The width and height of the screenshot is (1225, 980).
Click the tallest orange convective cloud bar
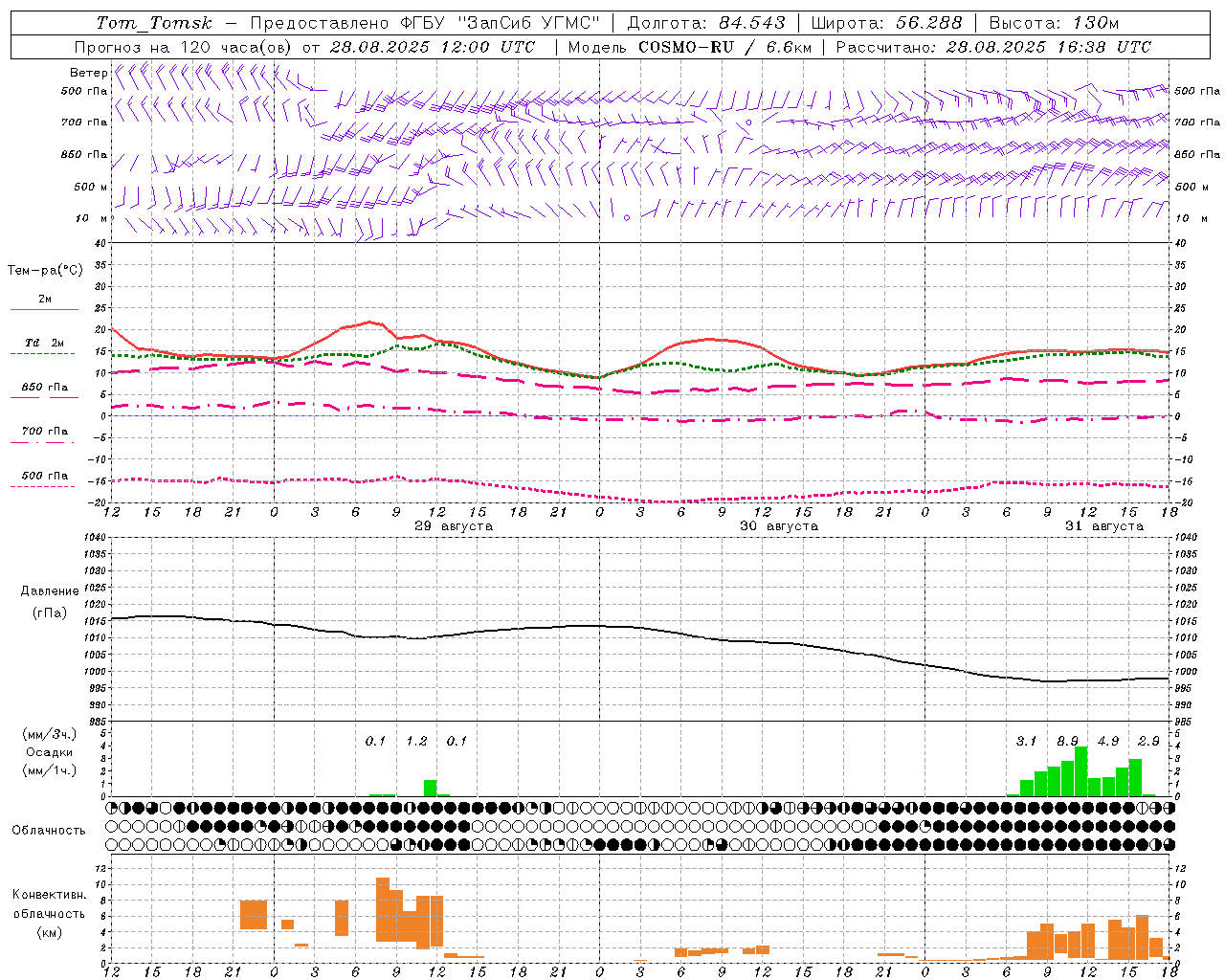click(x=383, y=910)
